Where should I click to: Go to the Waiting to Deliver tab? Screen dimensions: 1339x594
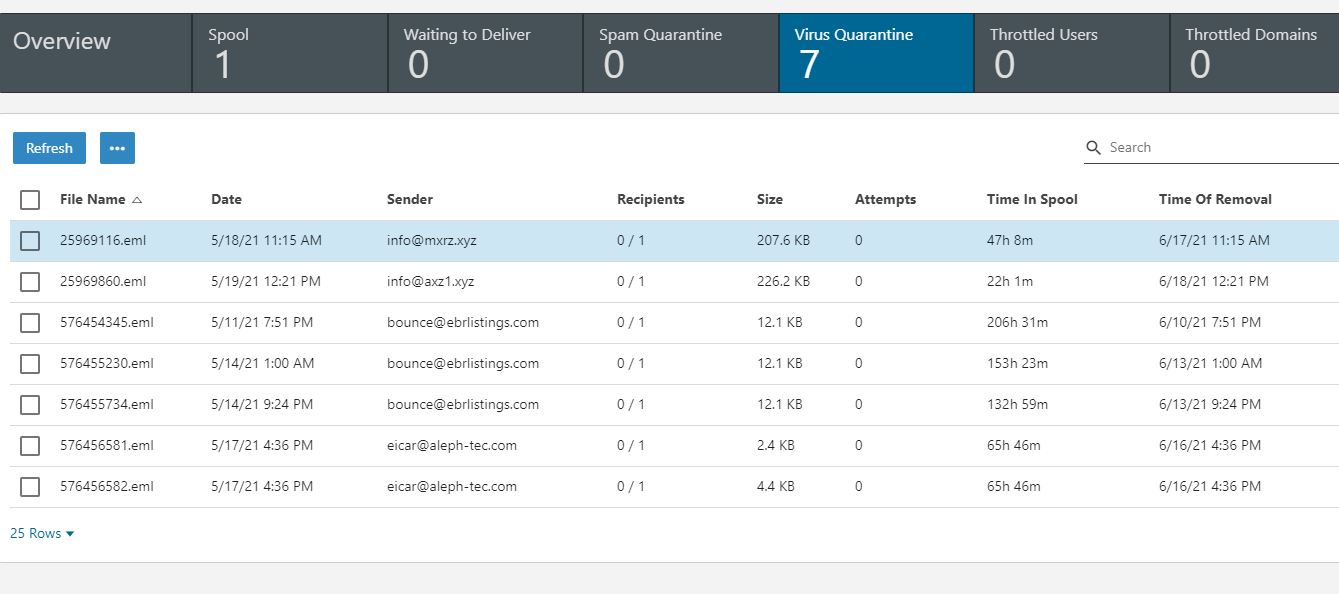pyautogui.click(x=485, y=53)
